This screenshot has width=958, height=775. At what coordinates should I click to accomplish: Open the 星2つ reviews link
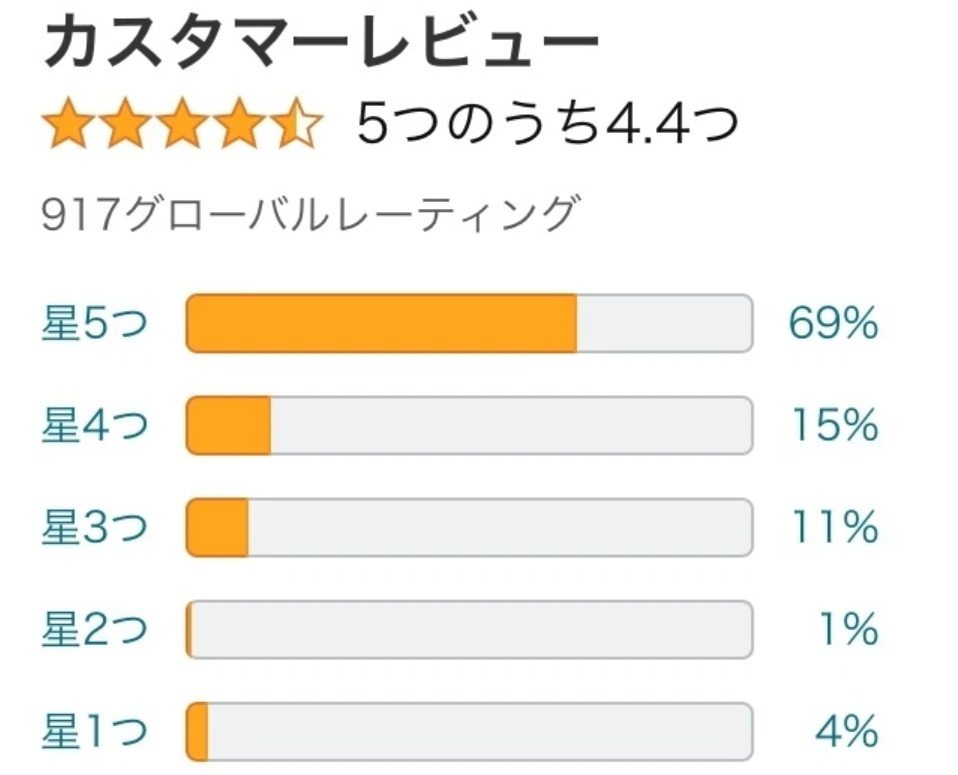[95, 630]
